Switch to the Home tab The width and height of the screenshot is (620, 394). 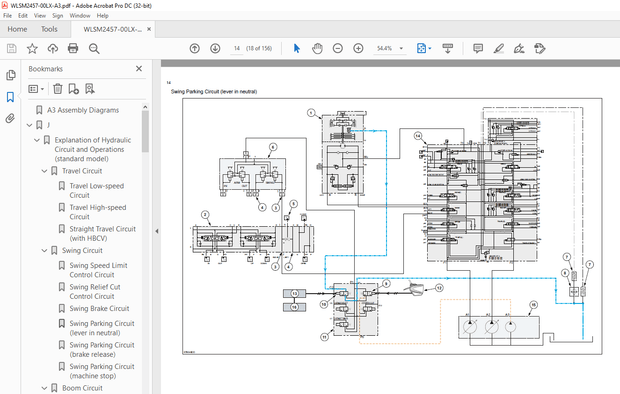17,29
